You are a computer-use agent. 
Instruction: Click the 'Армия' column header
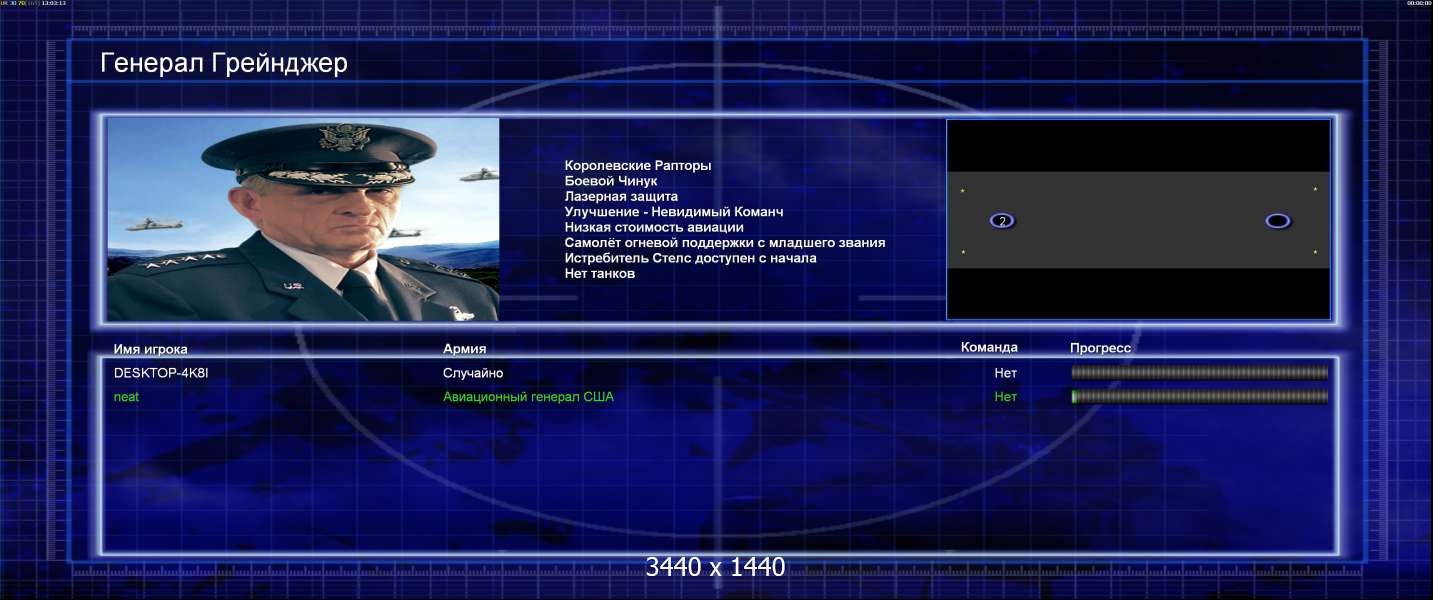pos(464,349)
